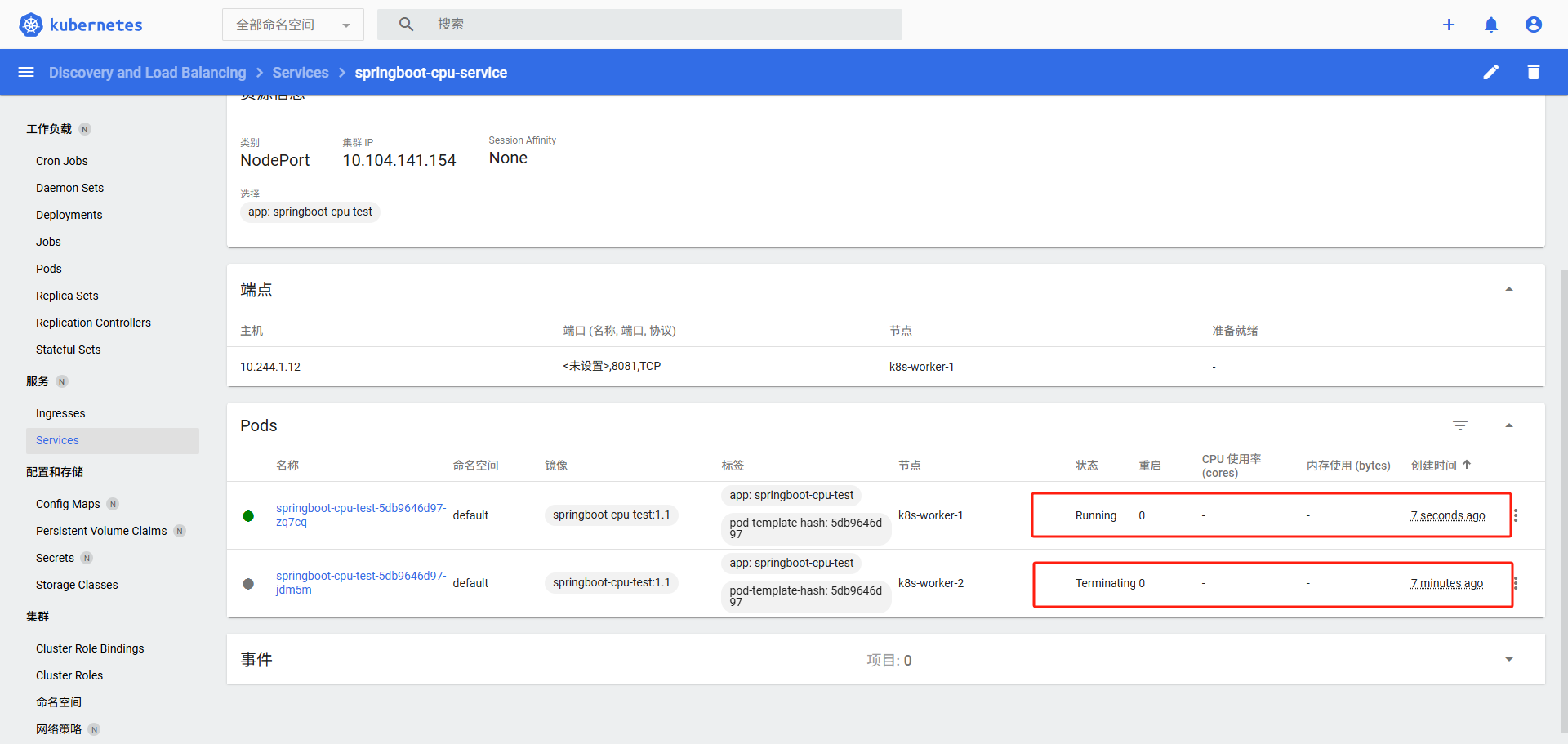The image size is (1568, 744).
Task: Open Daemon Sets in sidebar
Action: pos(69,188)
